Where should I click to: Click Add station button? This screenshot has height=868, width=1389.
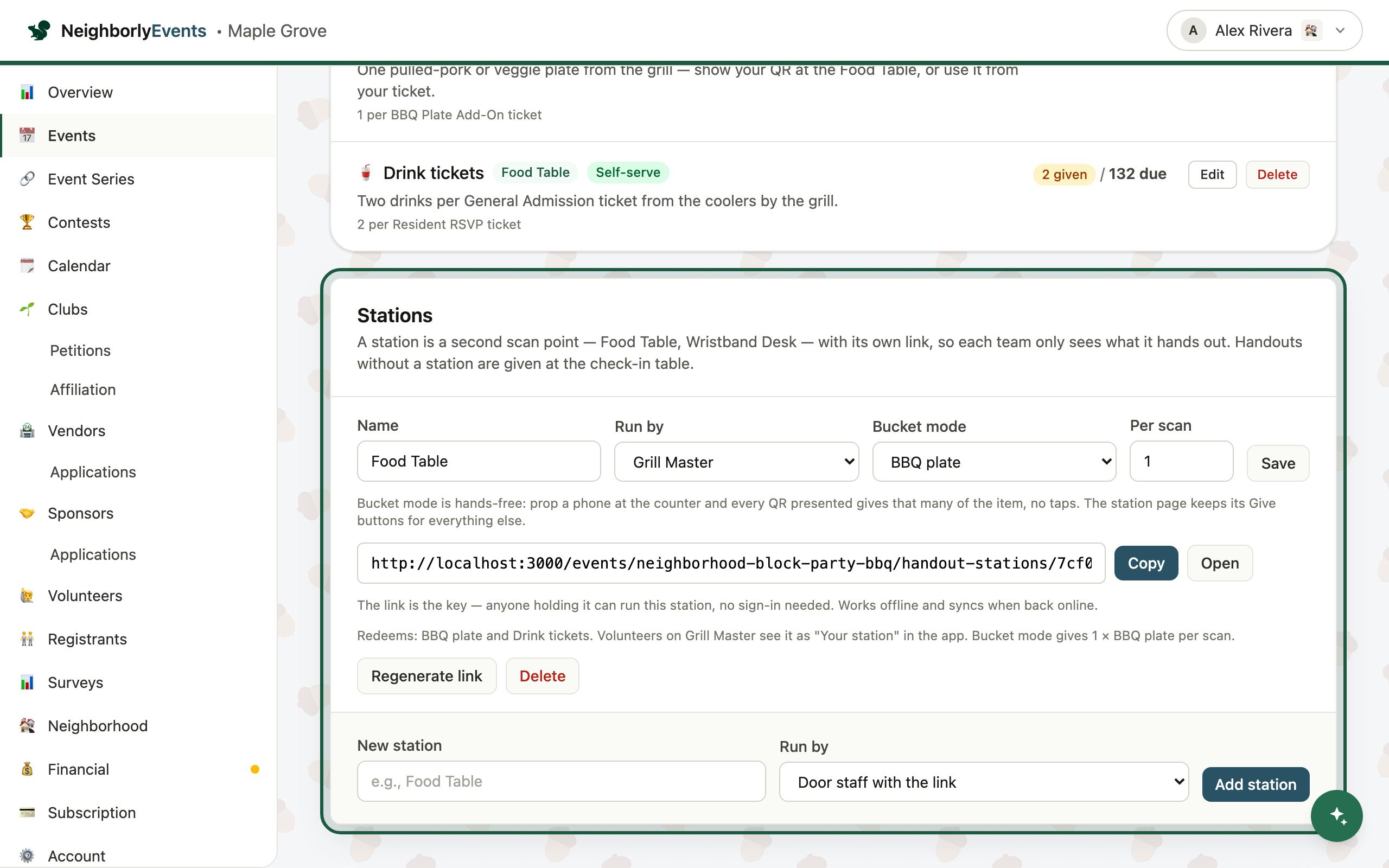click(x=1256, y=784)
